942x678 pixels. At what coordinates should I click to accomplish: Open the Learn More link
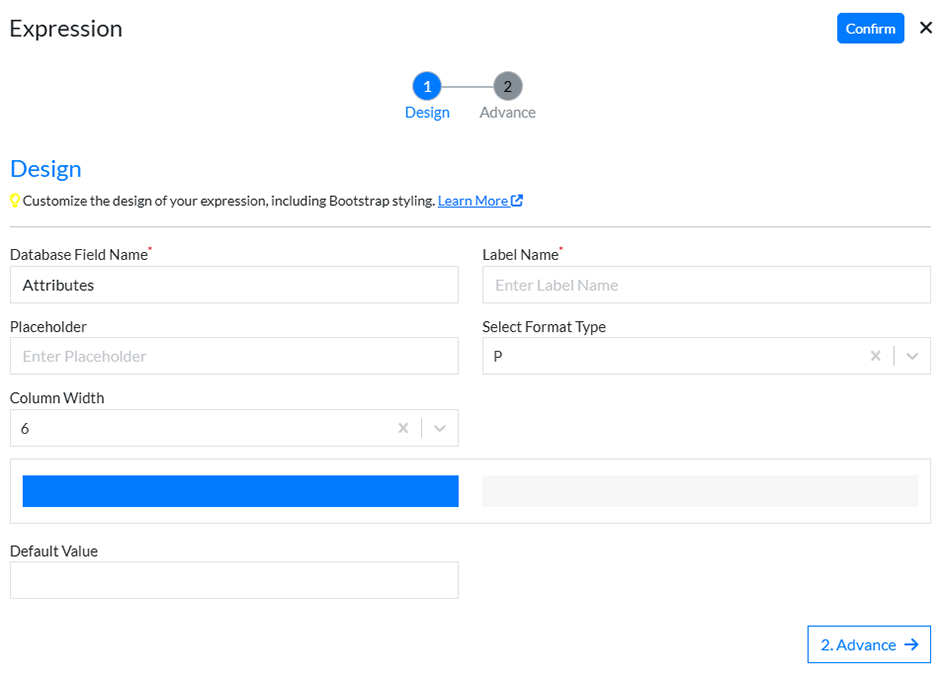(472, 200)
